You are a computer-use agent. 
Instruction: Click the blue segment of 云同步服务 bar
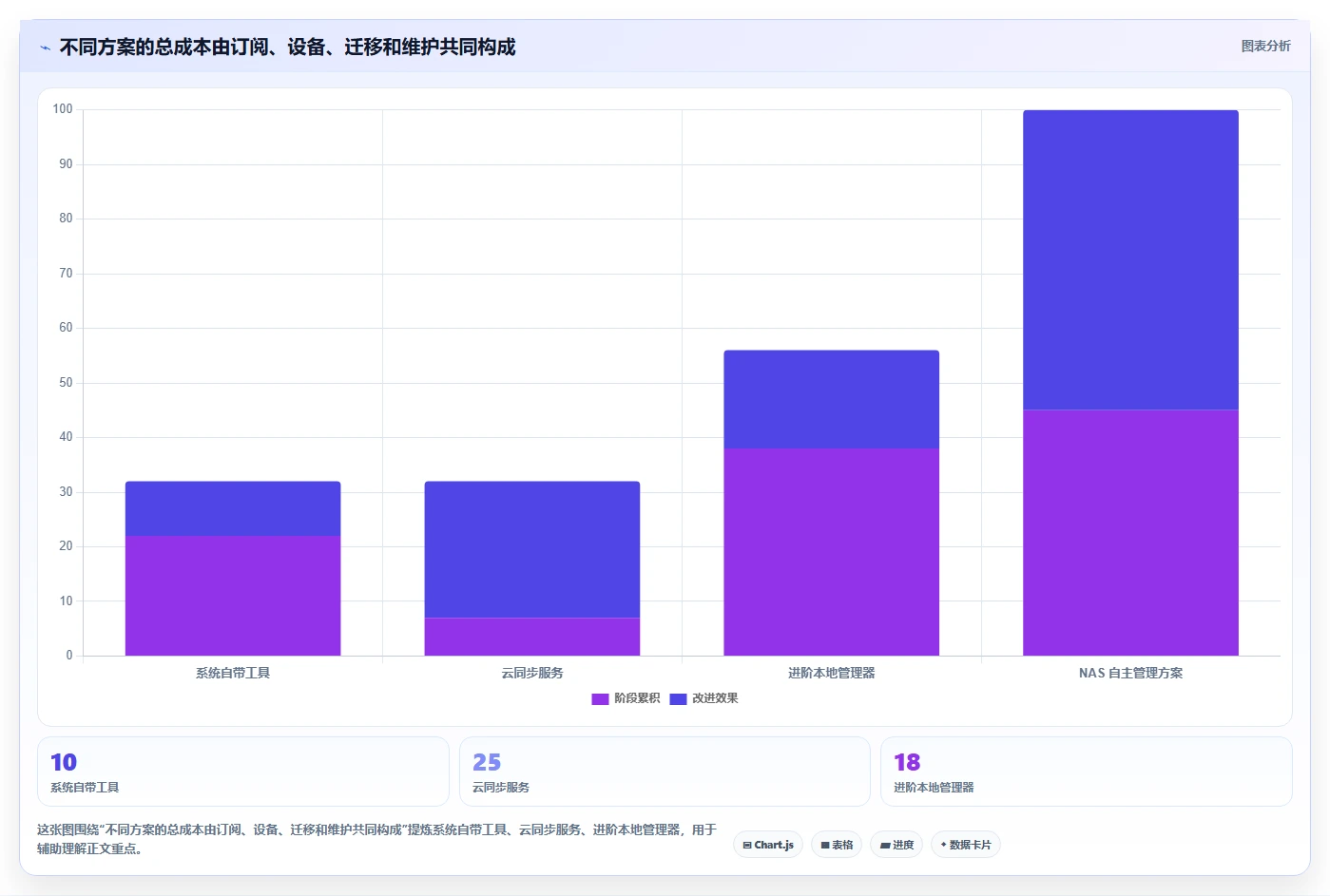pyautogui.click(x=532, y=549)
